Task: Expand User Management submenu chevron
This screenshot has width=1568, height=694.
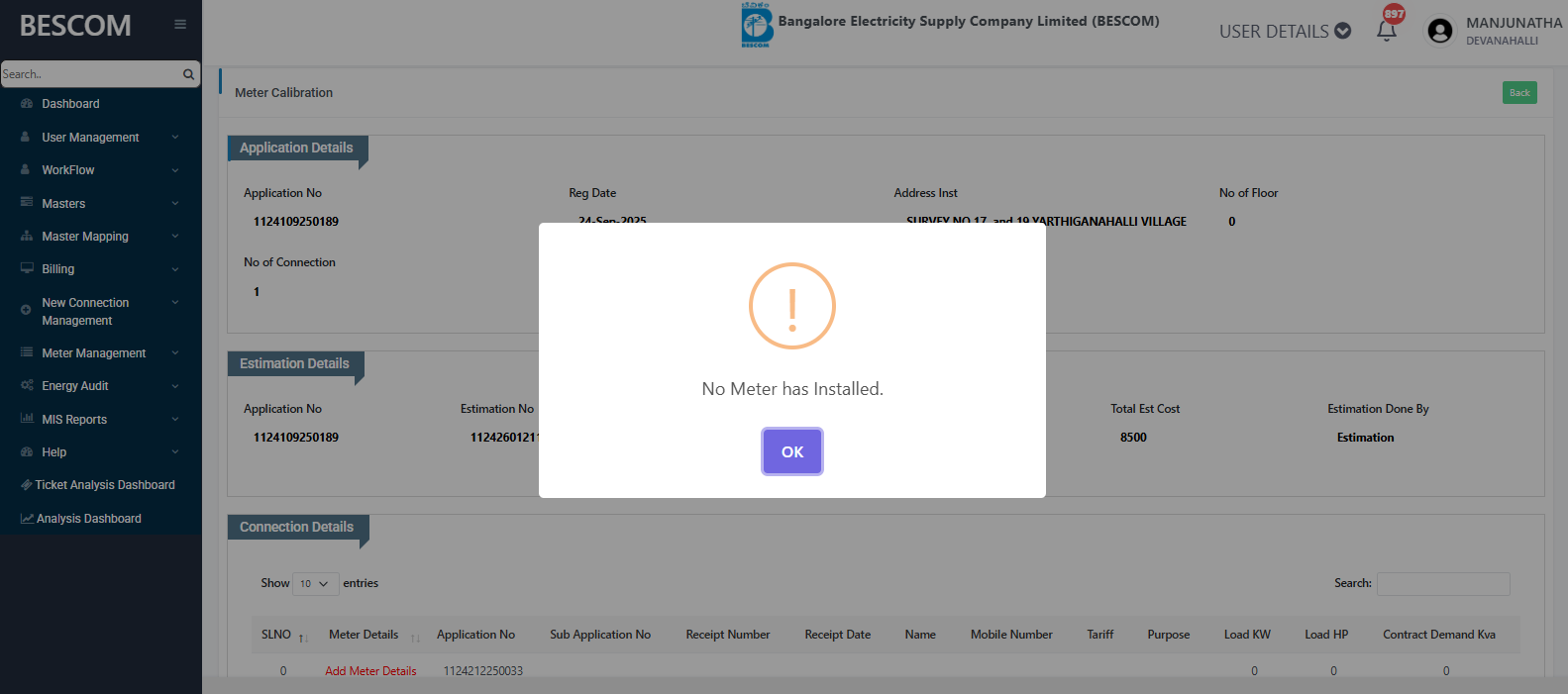Action: 175,137
